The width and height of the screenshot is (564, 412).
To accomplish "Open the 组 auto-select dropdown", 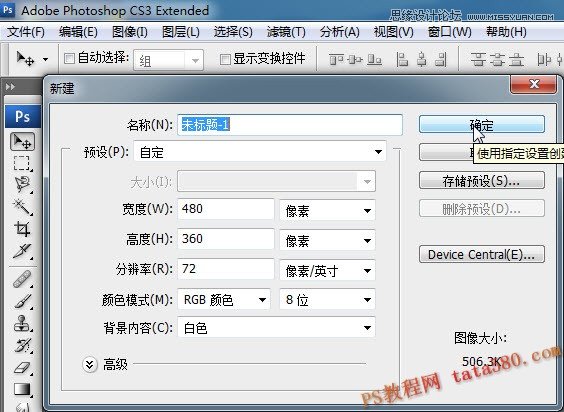I will coord(168,60).
